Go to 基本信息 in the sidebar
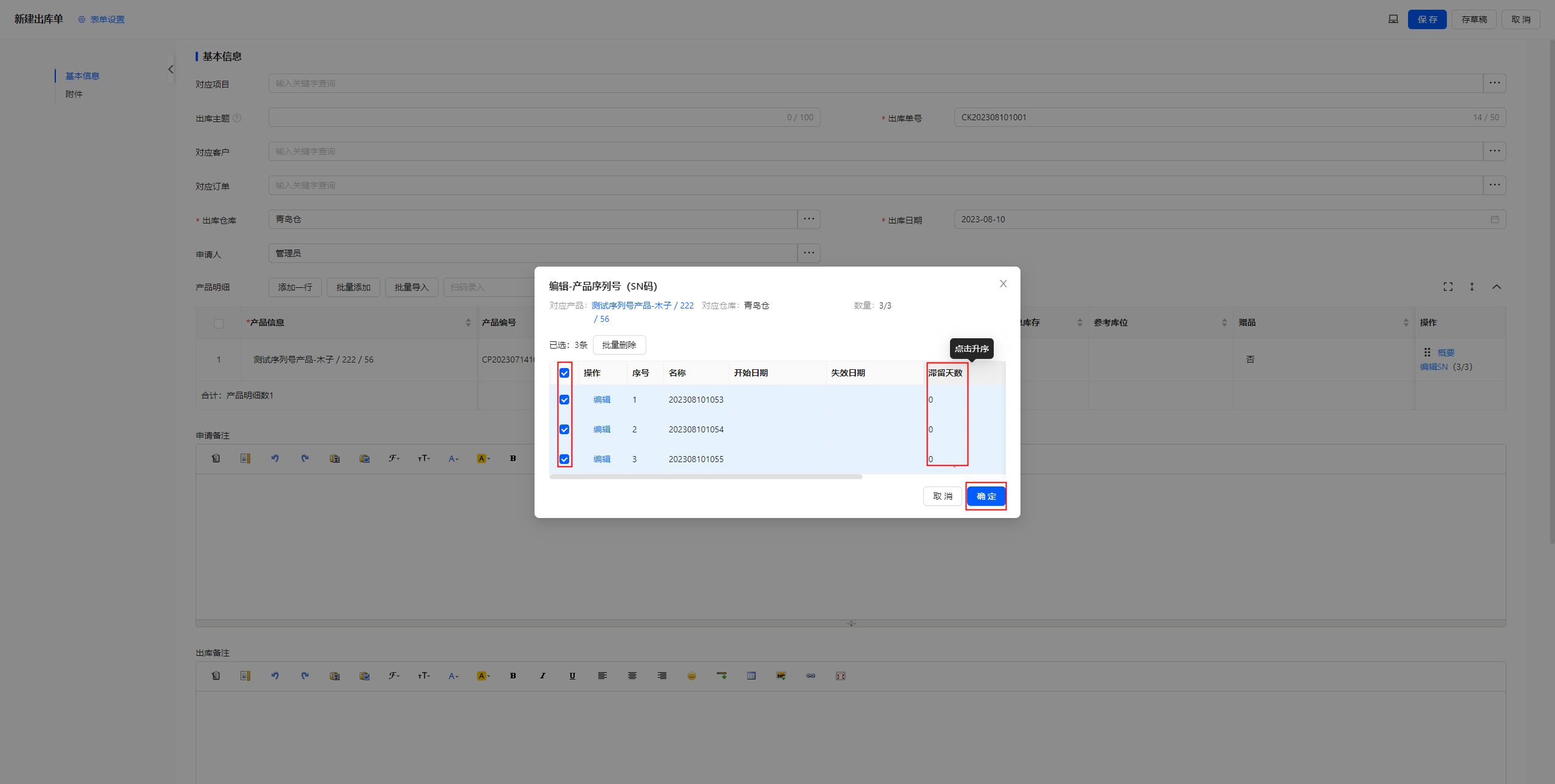The height and width of the screenshot is (784, 1555). pos(83,76)
